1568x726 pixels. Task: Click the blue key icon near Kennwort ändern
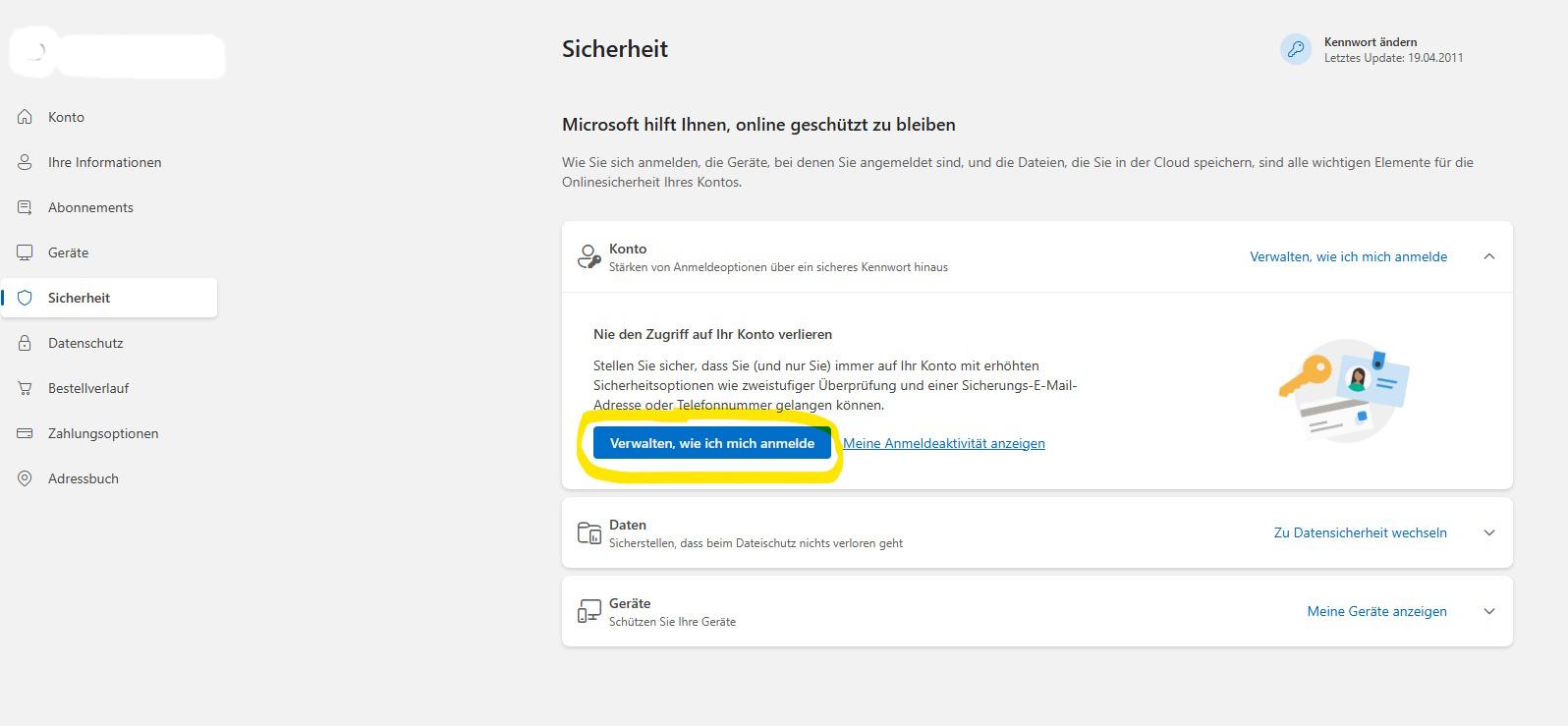(x=1296, y=48)
